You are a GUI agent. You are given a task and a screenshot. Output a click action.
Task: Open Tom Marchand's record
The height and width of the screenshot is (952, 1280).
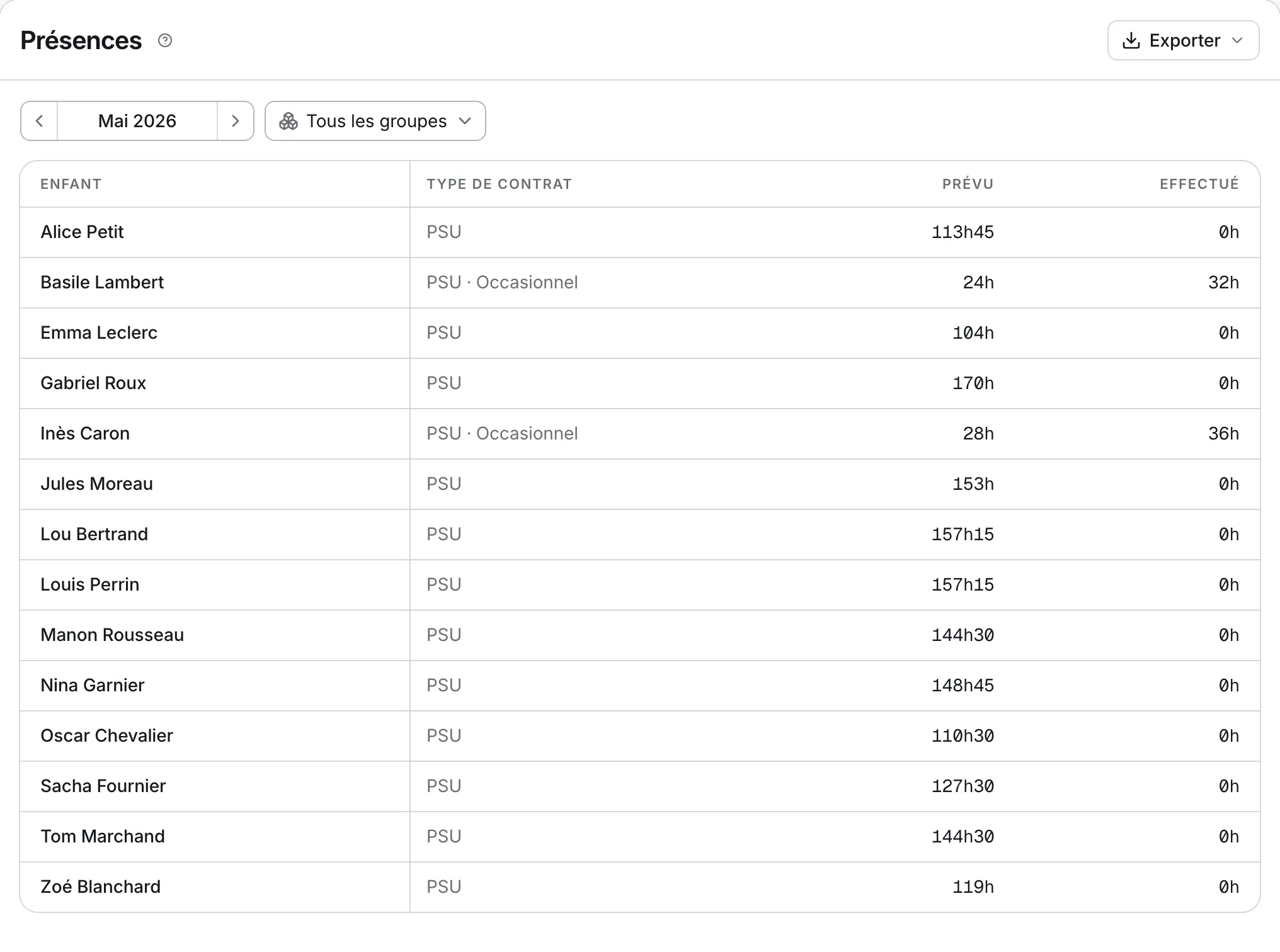pyautogui.click(x=640, y=837)
